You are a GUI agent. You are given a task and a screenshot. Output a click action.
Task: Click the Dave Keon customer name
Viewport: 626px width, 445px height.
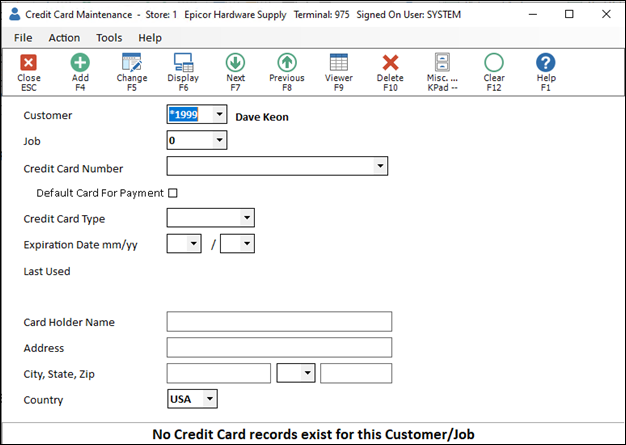(262, 117)
